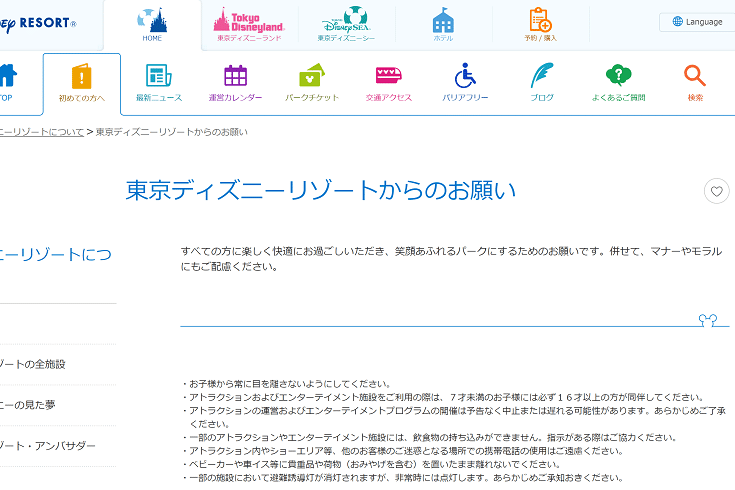Click intro paragraph starting すべての方に楽しく
The image size is (735, 490).
pyautogui.click(x=451, y=259)
